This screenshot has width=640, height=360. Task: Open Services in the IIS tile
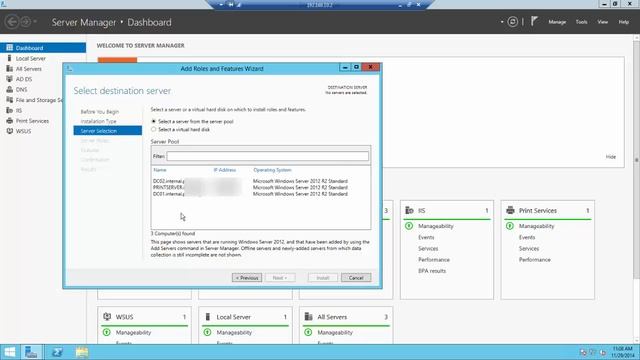[428, 248]
